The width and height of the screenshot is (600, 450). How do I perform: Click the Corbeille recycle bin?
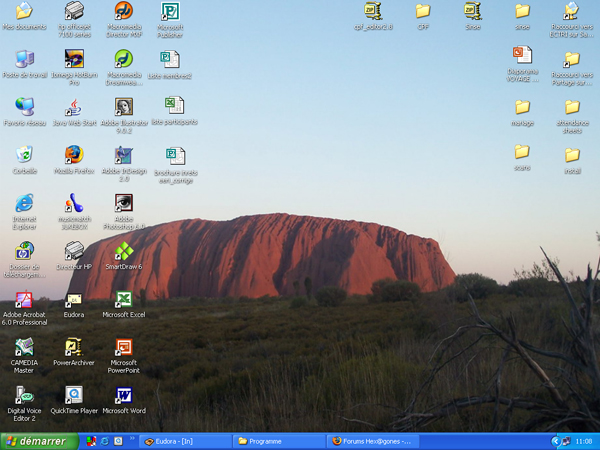(x=25, y=155)
